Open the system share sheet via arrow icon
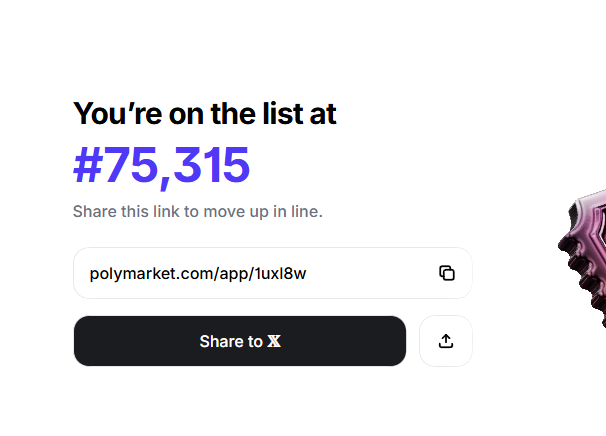The height and width of the screenshot is (436, 606). [x=446, y=341]
